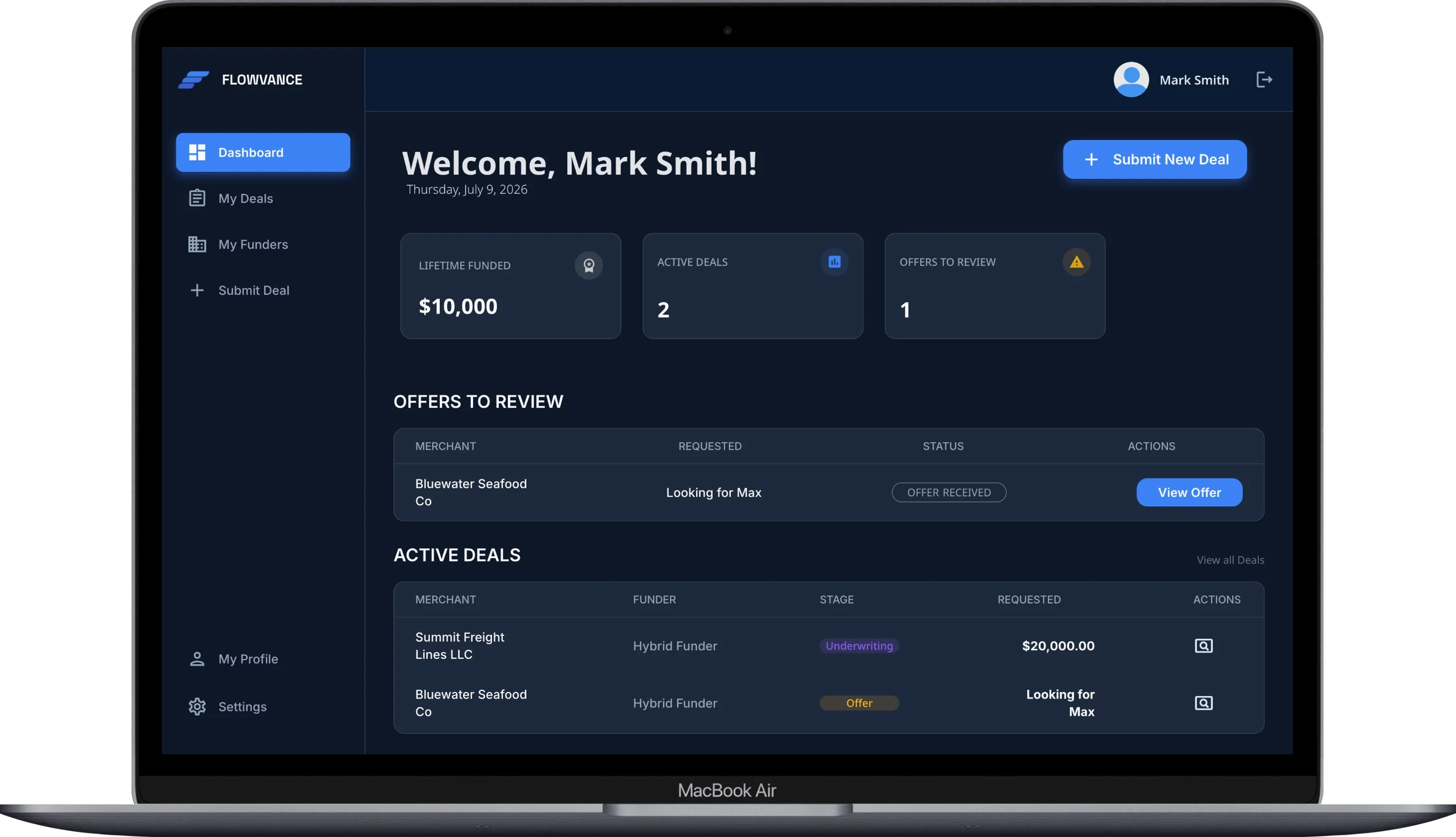Click the $20,000.00 requested amount
Viewport: 1456px width, 837px height.
(1058, 646)
